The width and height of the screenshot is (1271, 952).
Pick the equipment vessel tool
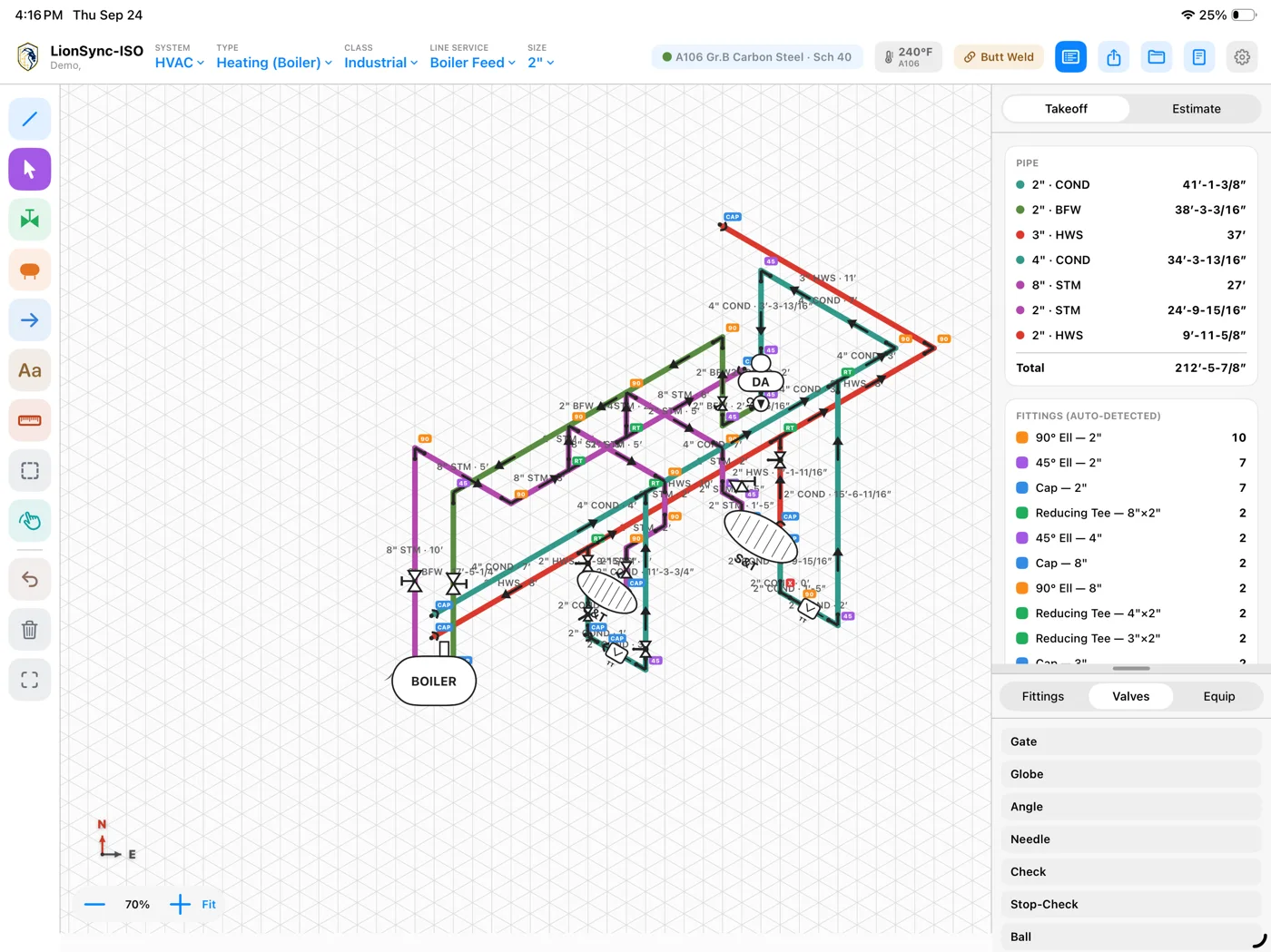[30, 270]
